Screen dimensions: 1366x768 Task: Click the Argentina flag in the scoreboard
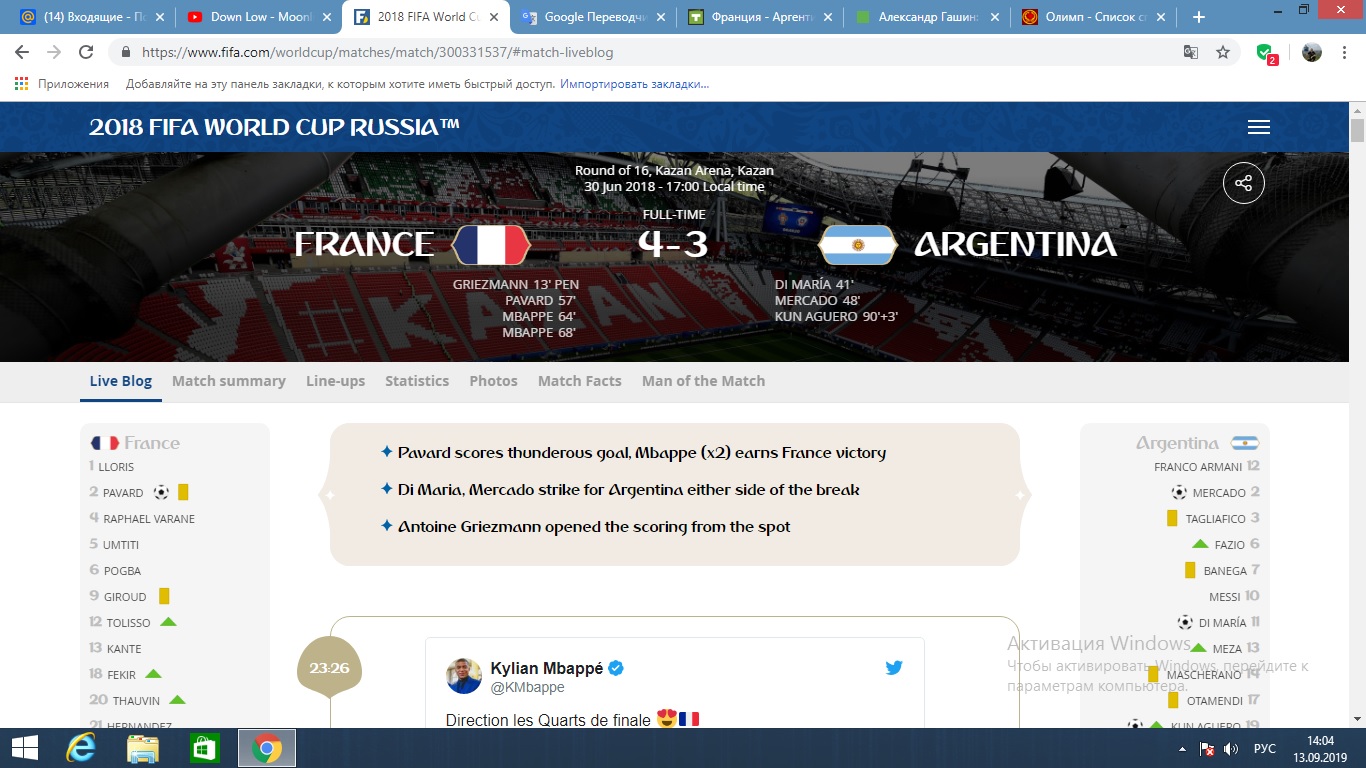tap(857, 244)
